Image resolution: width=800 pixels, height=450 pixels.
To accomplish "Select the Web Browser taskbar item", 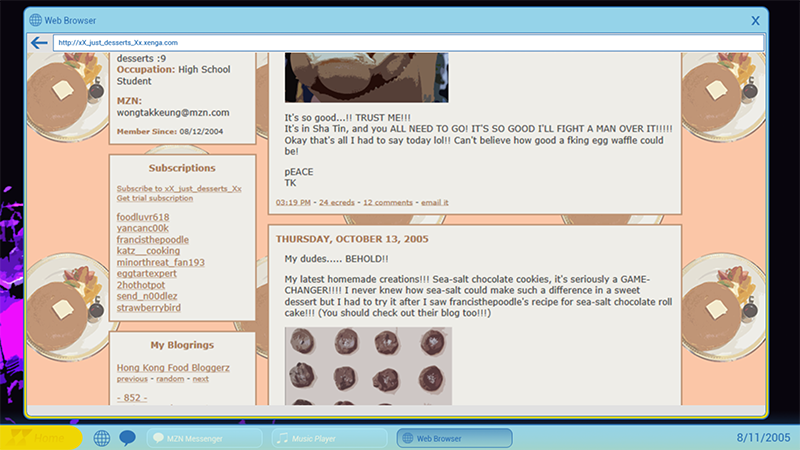I will point(454,438).
